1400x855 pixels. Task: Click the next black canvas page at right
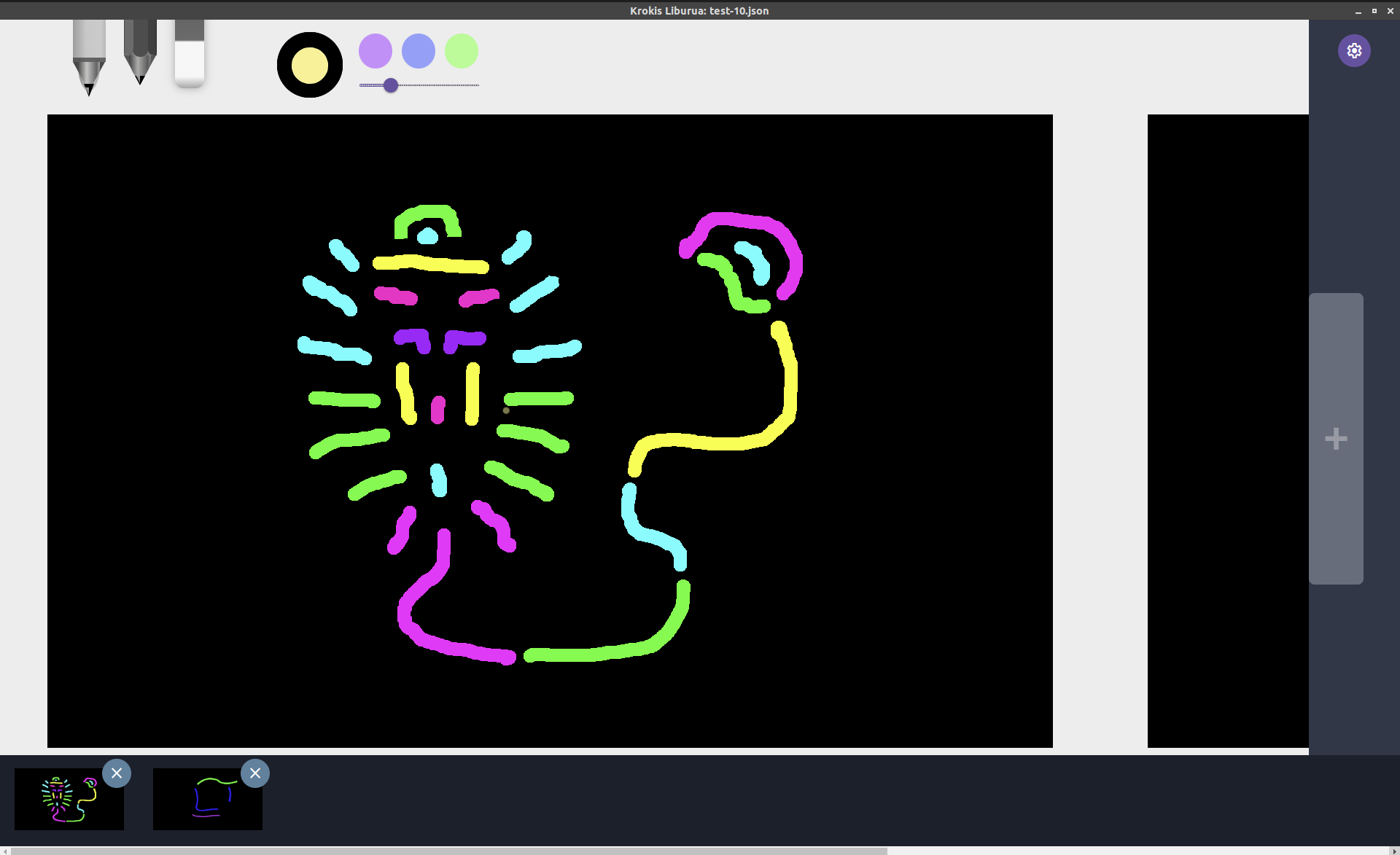(x=1227, y=430)
